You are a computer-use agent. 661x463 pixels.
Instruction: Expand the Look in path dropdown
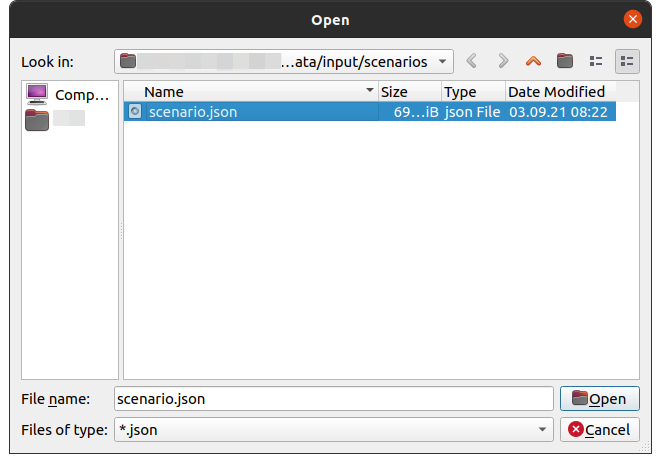442,61
